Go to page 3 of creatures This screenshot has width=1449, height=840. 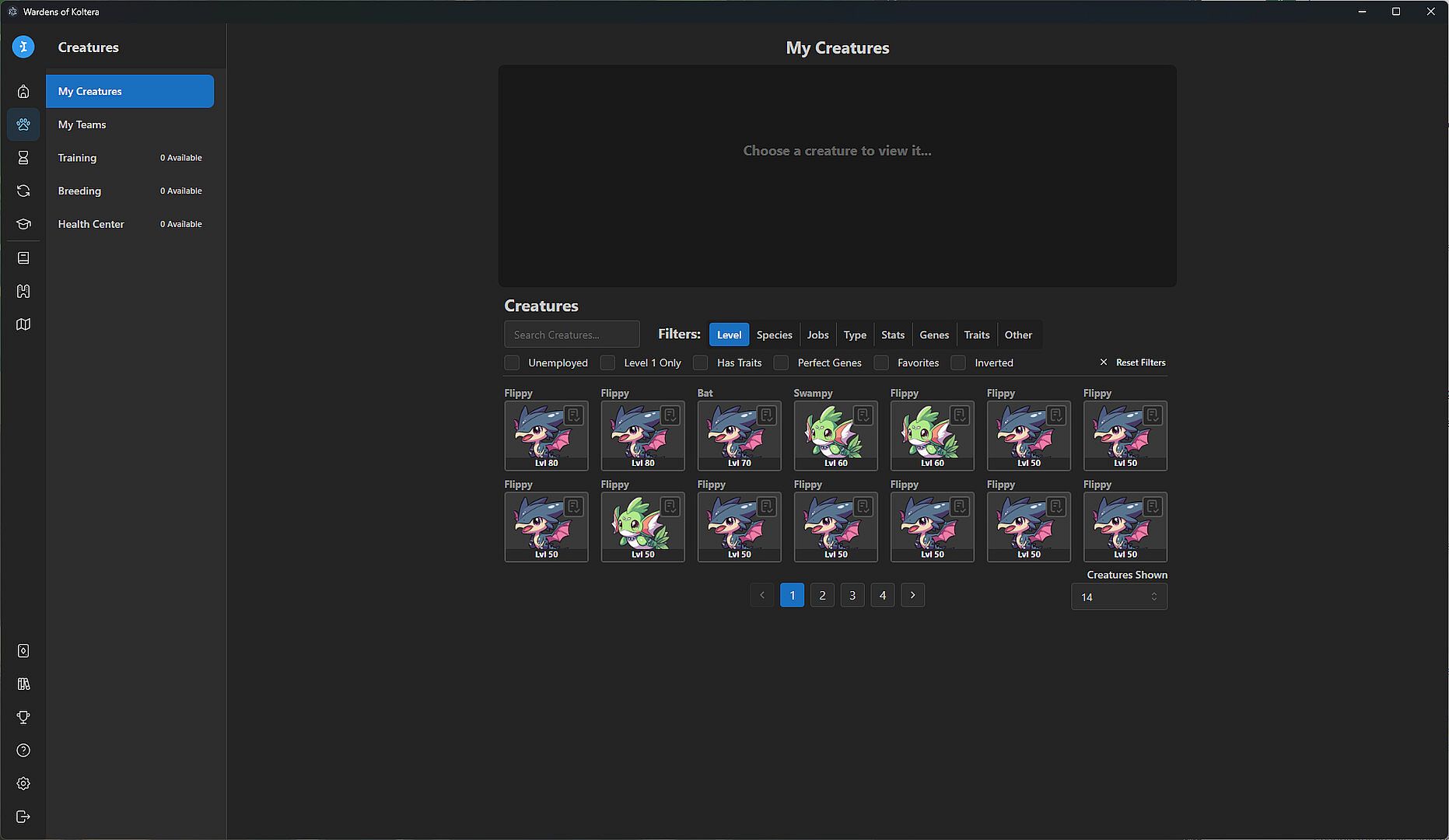(852, 595)
